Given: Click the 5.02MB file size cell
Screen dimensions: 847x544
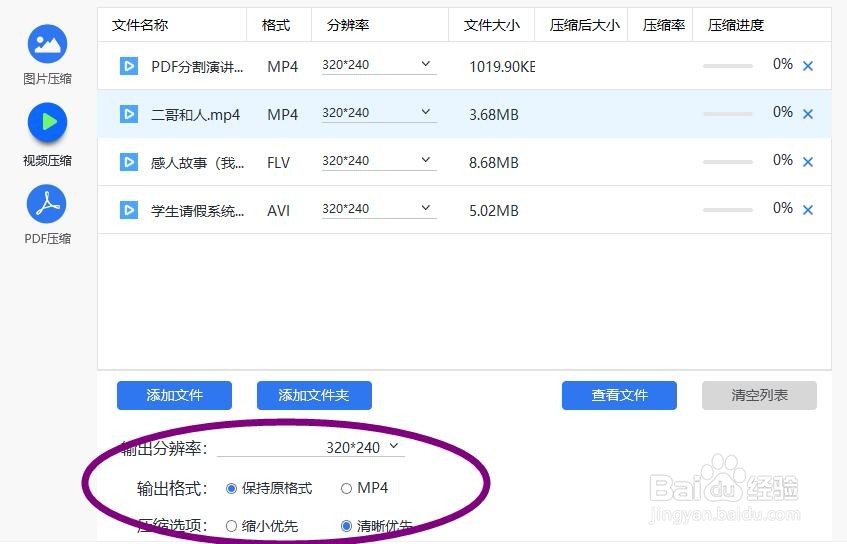Looking at the screenshot, I should (x=494, y=211).
